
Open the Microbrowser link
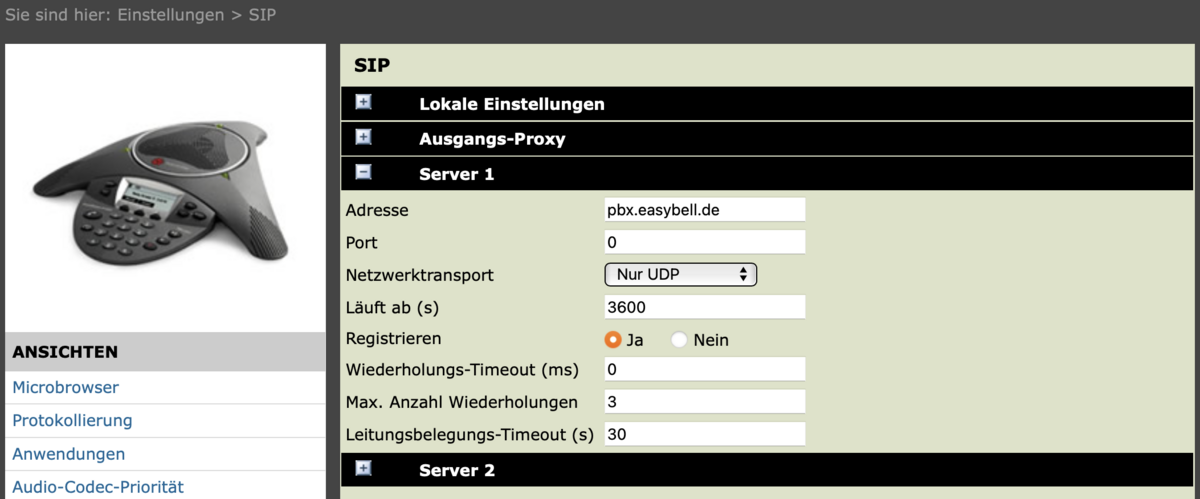tap(65, 387)
